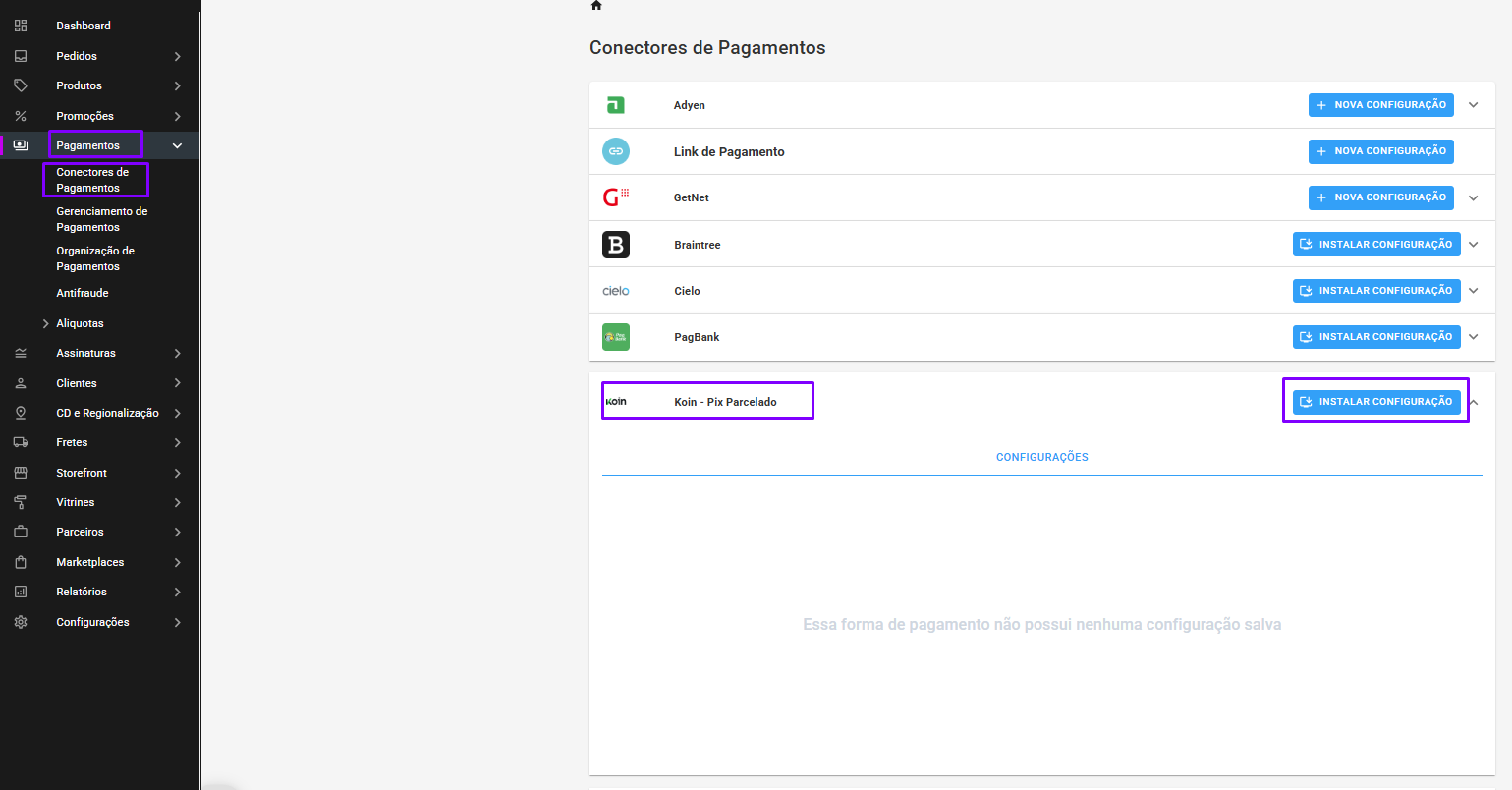
Task: Click the Produtos tag icon
Action: point(21,85)
